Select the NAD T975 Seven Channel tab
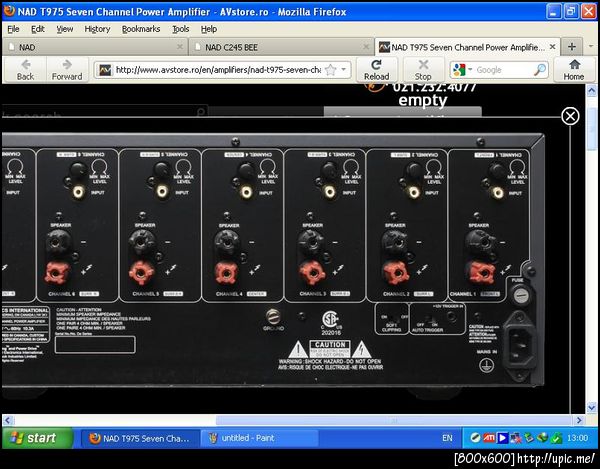Image resolution: width=600 pixels, height=469 pixels. (468, 47)
